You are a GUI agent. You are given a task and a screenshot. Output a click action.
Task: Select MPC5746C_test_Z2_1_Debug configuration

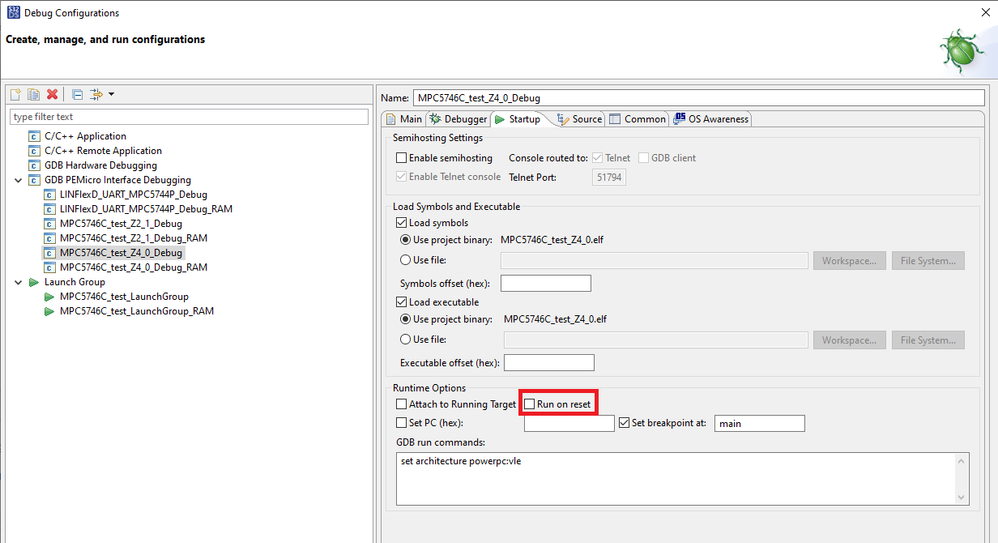coord(121,223)
